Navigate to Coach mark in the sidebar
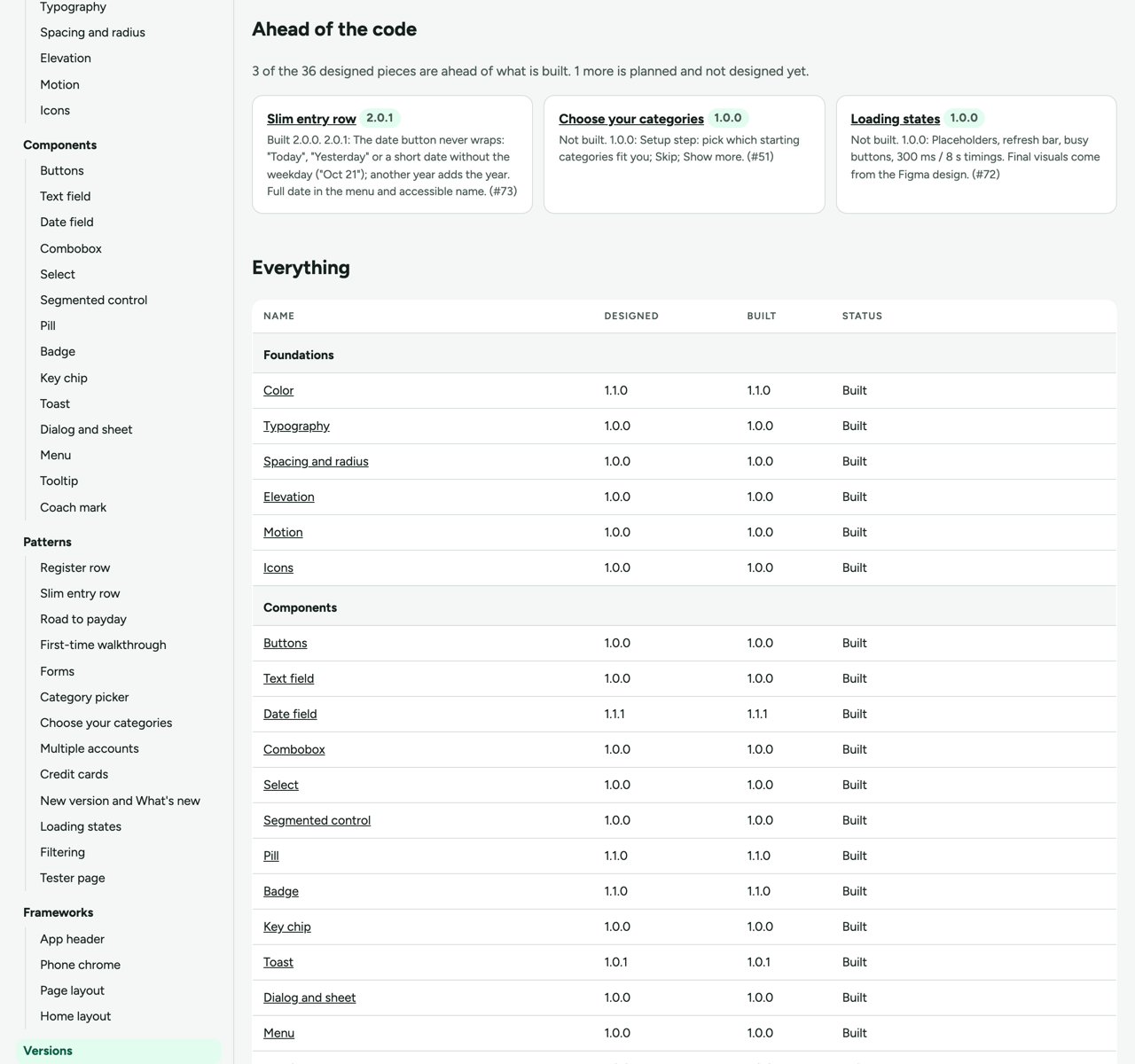 (x=73, y=507)
